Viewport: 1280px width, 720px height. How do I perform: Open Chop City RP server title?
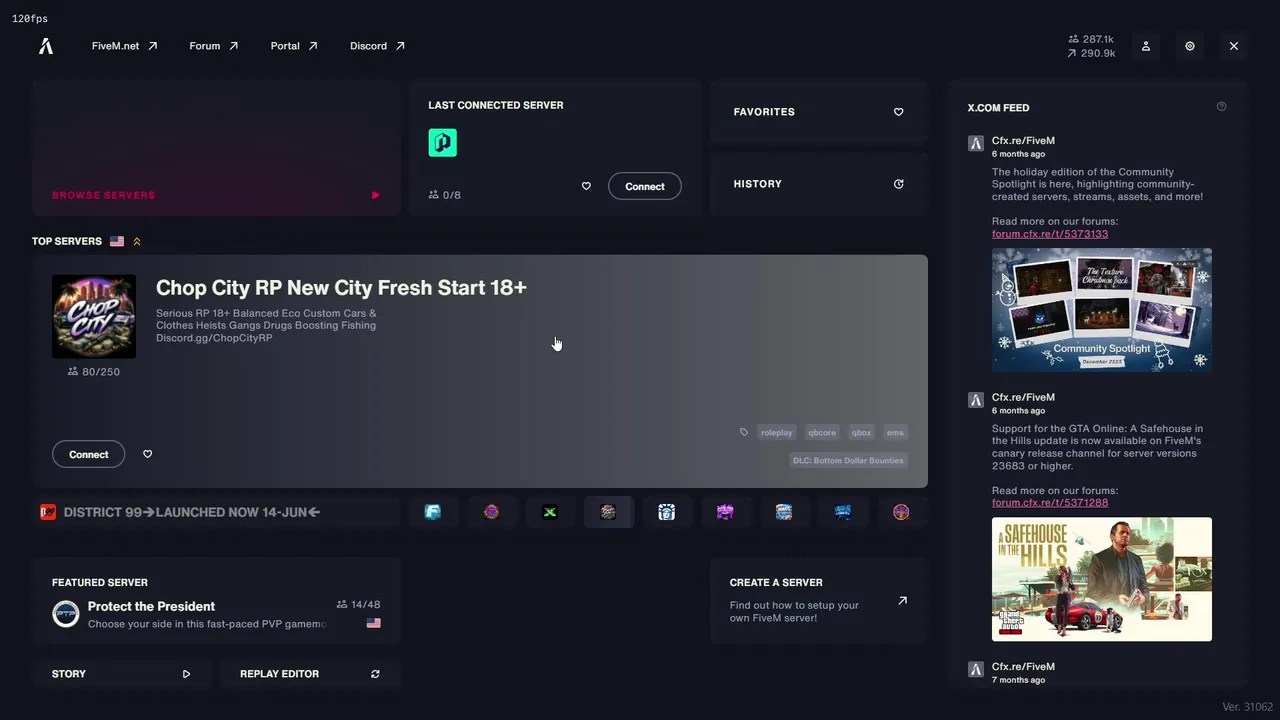pos(341,288)
